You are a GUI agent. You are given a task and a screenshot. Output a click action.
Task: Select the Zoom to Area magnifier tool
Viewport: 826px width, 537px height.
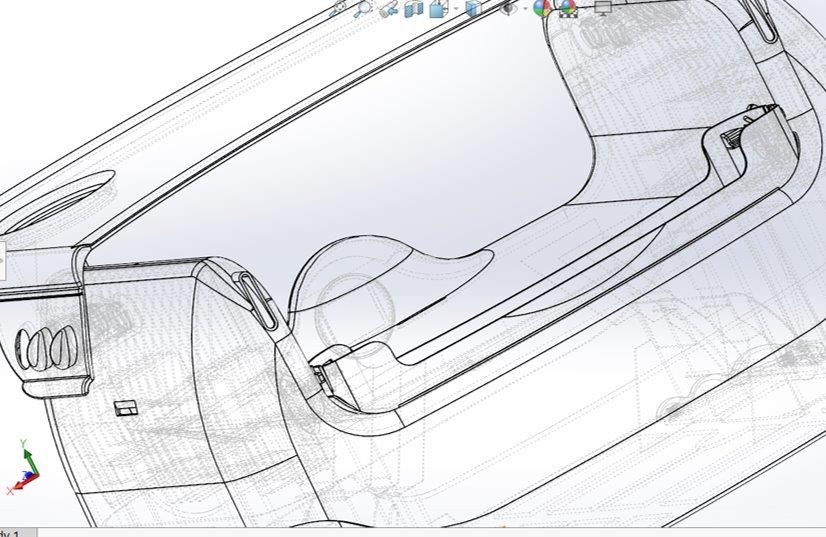pyautogui.click(x=363, y=8)
